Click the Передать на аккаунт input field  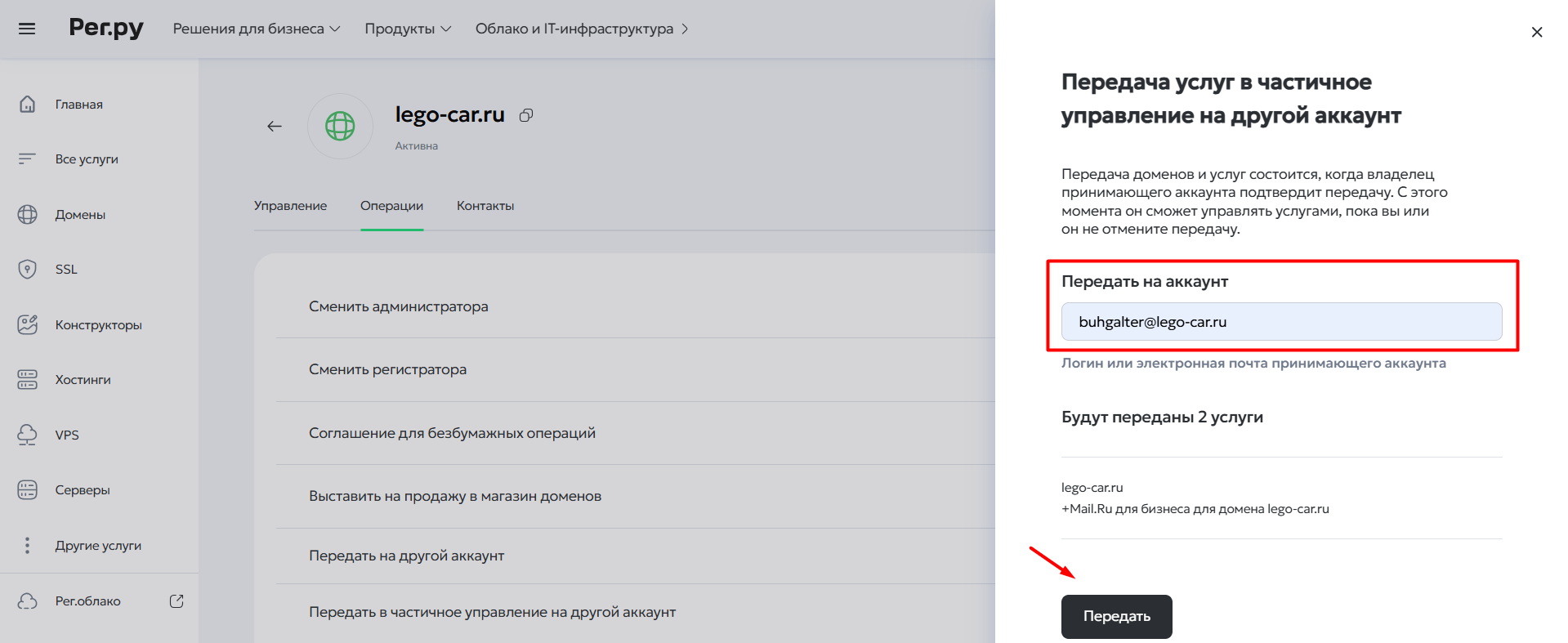click(x=1281, y=321)
